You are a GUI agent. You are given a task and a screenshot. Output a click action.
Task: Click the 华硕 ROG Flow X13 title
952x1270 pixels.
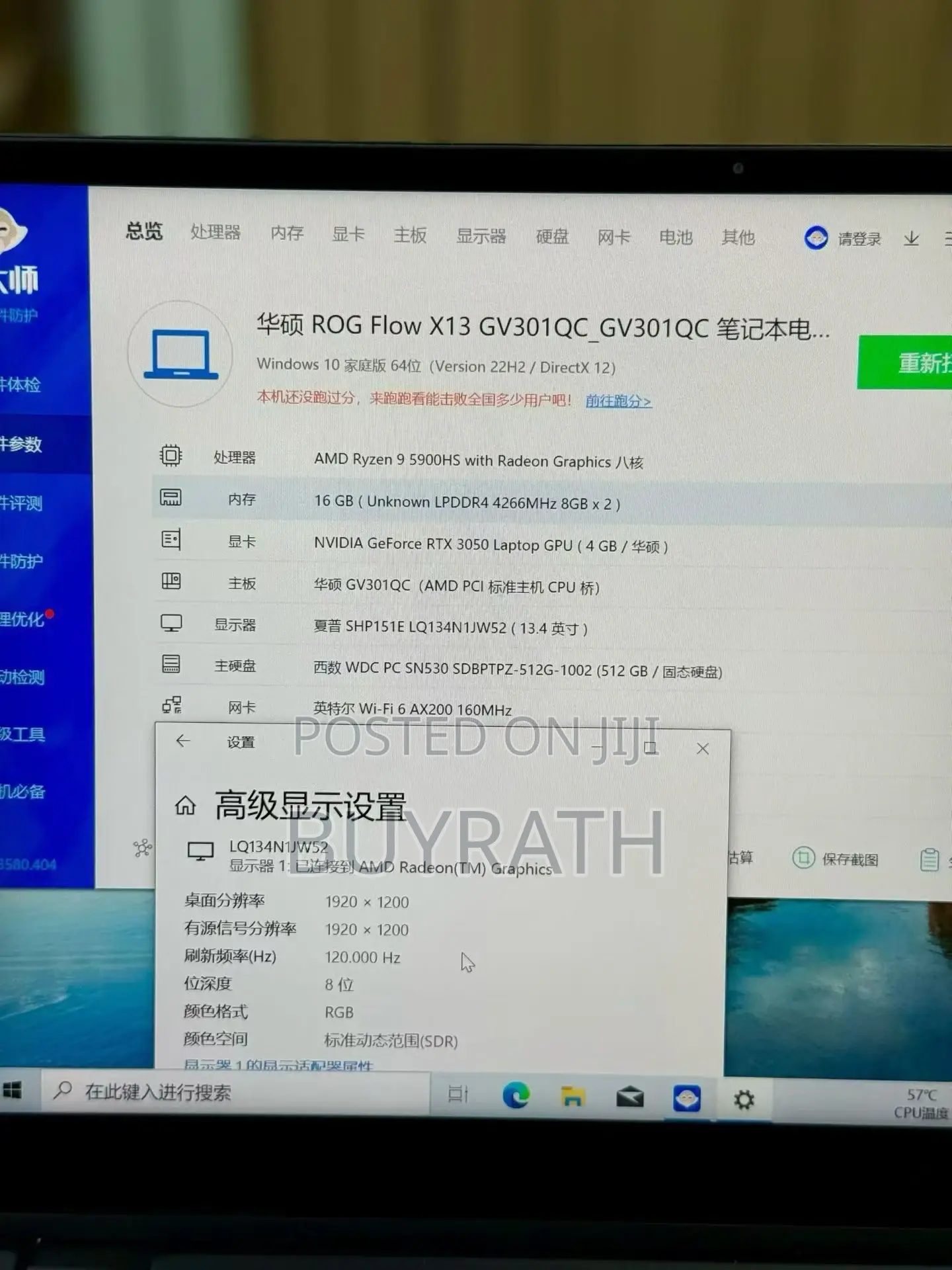pos(543,326)
